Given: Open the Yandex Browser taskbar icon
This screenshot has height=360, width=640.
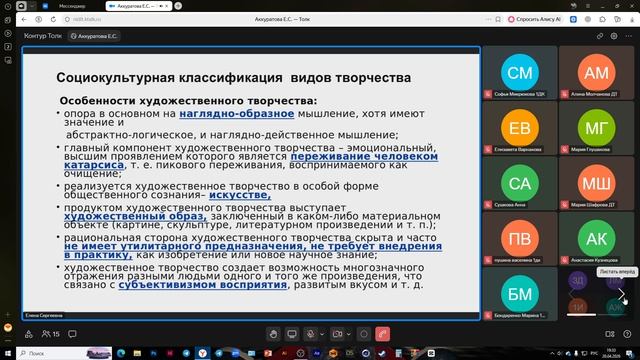Looking at the screenshot, I should (x=202, y=353).
